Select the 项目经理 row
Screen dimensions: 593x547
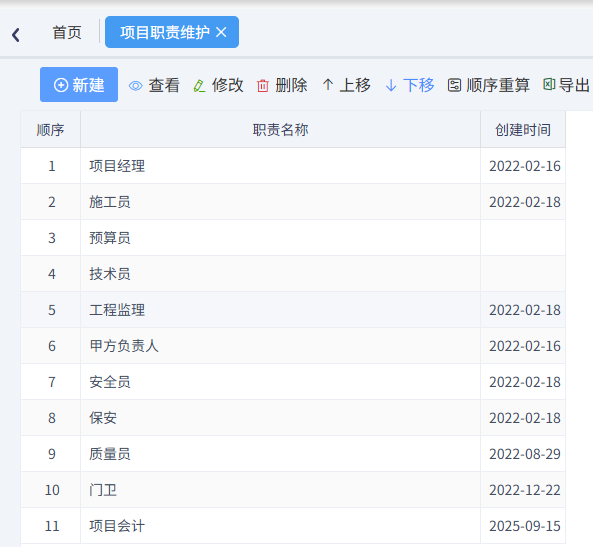click(x=293, y=166)
